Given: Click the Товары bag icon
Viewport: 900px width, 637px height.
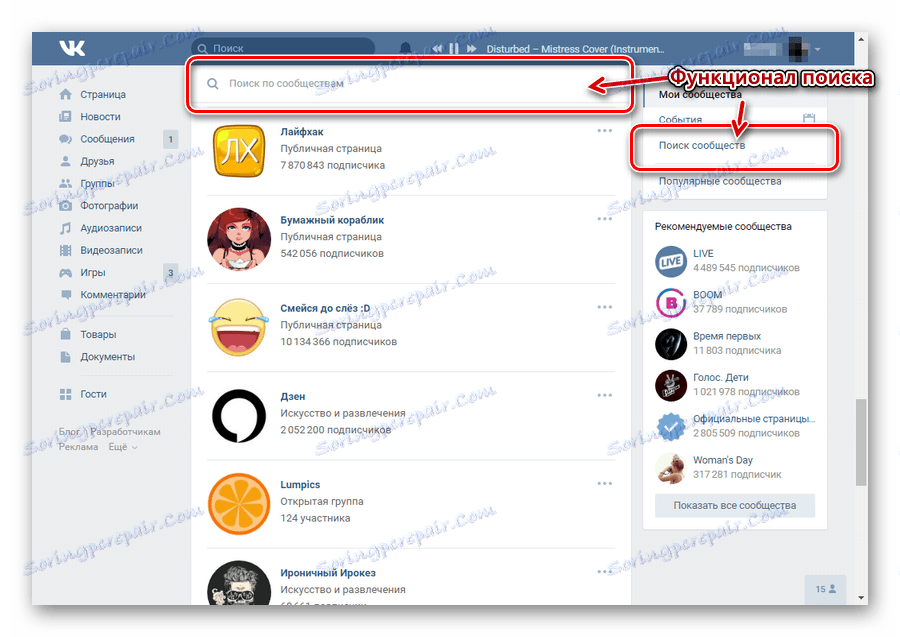Looking at the screenshot, I should [x=65, y=334].
